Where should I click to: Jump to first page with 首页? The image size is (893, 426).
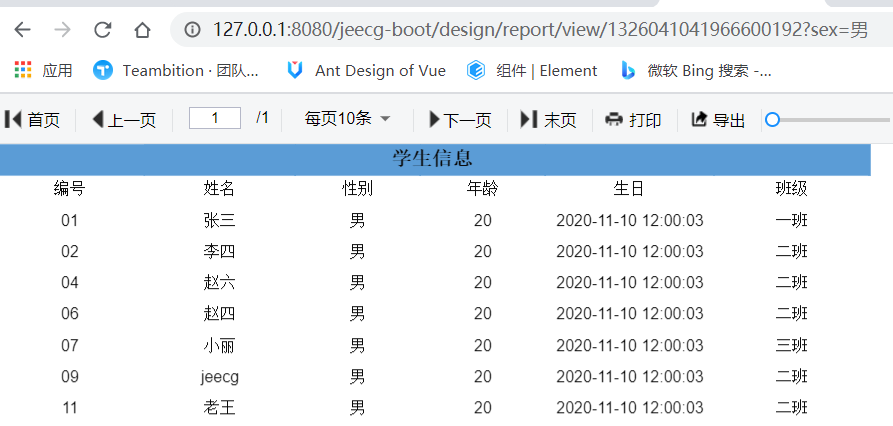tap(32, 120)
